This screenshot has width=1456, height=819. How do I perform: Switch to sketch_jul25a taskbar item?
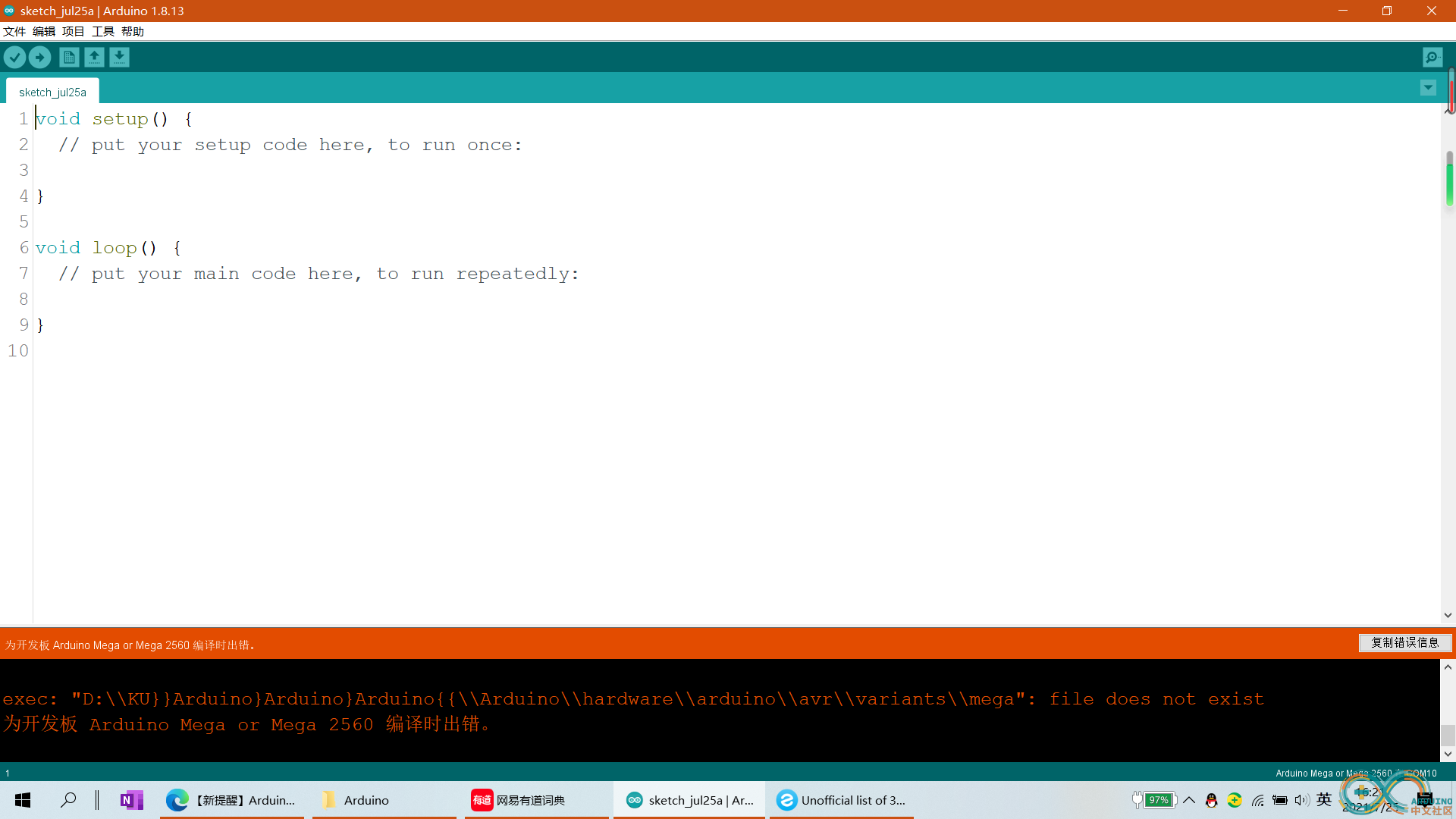(x=689, y=800)
